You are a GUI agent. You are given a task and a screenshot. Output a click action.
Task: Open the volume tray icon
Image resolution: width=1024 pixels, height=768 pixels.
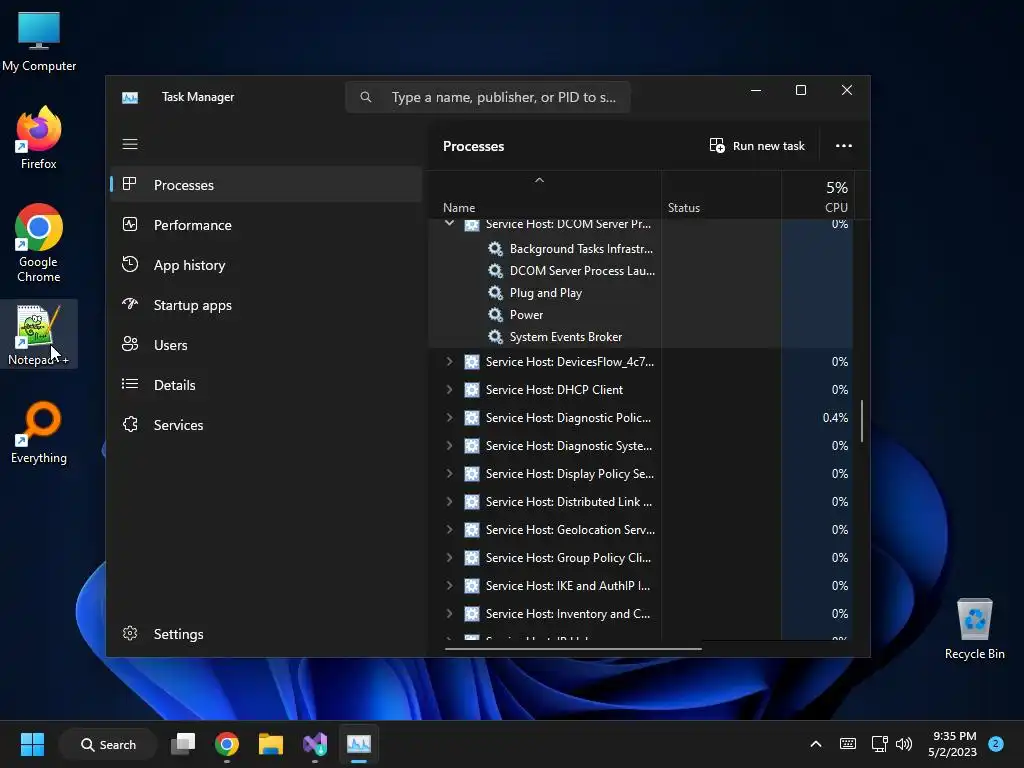(904, 744)
